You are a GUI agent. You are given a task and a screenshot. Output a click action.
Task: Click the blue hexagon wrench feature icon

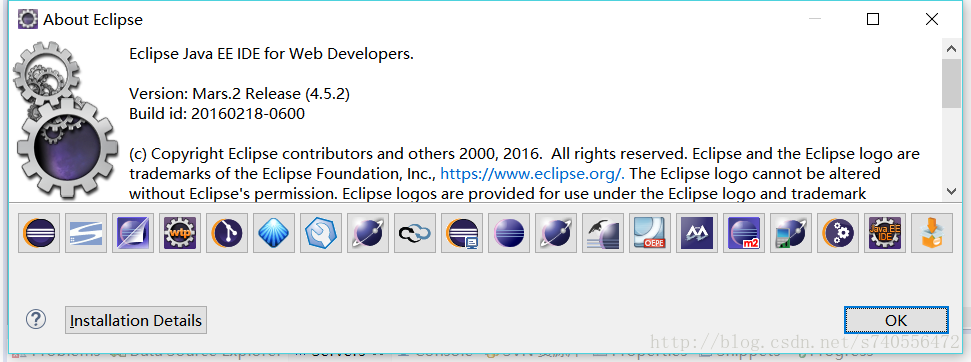[x=321, y=233]
